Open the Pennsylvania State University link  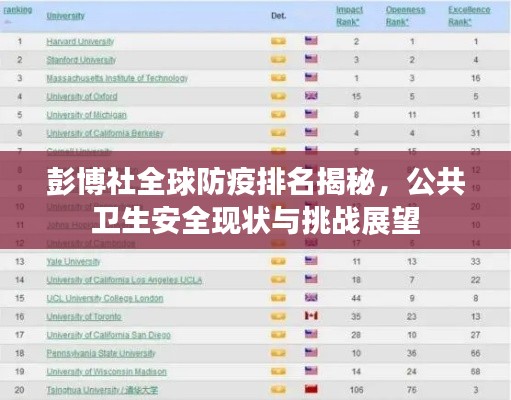(x=101, y=353)
